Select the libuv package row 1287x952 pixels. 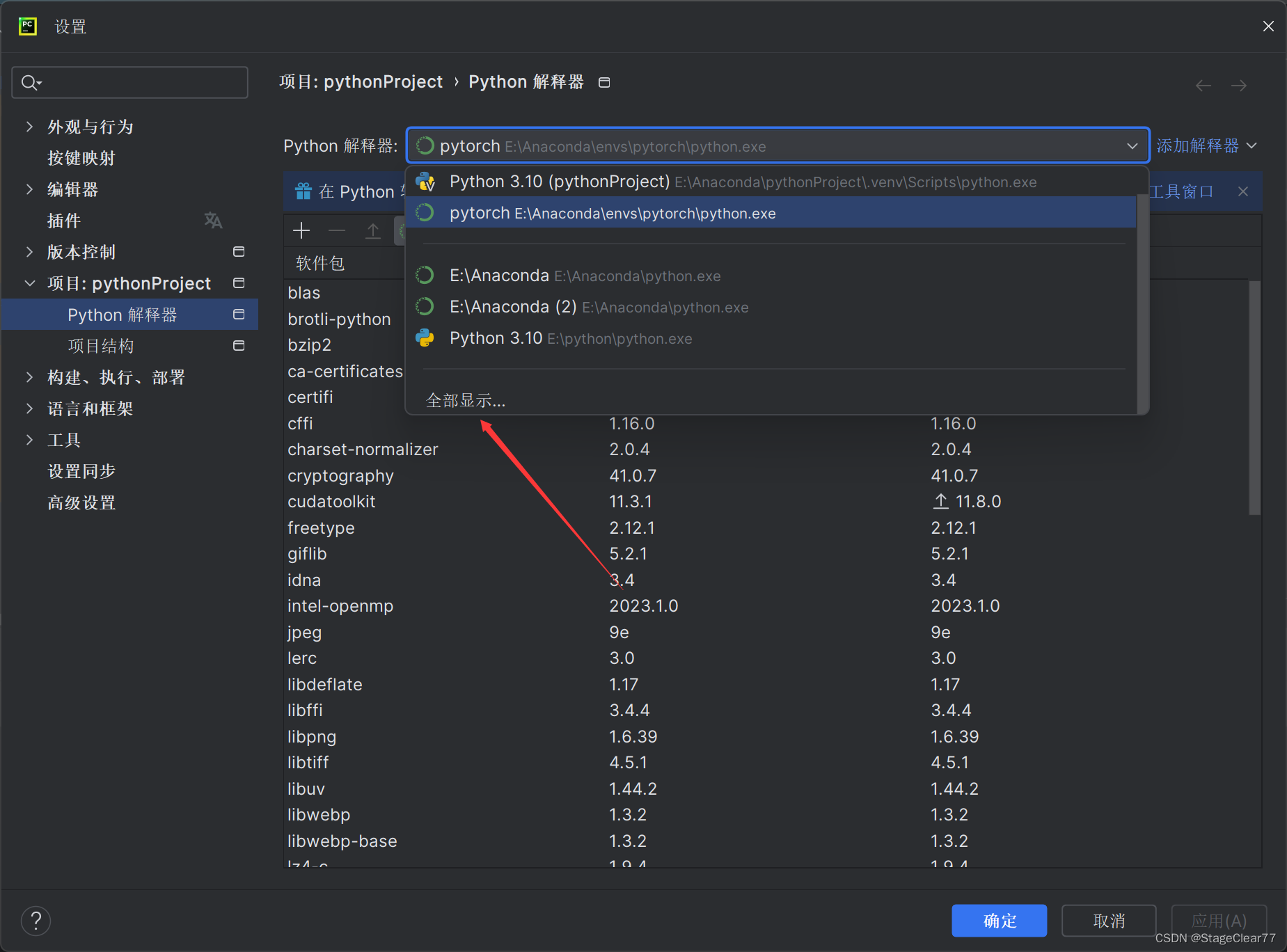(x=766, y=788)
